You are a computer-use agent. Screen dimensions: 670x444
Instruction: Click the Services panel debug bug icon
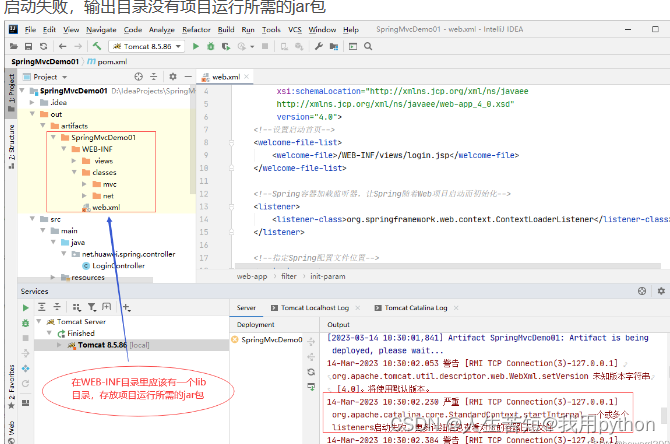tap(26, 323)
